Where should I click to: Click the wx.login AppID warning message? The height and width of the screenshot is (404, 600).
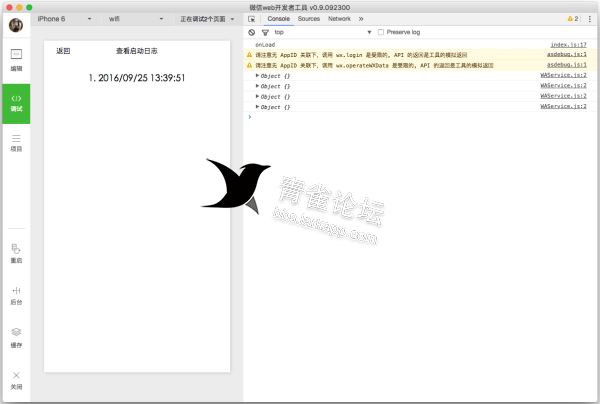coord(361,55)
